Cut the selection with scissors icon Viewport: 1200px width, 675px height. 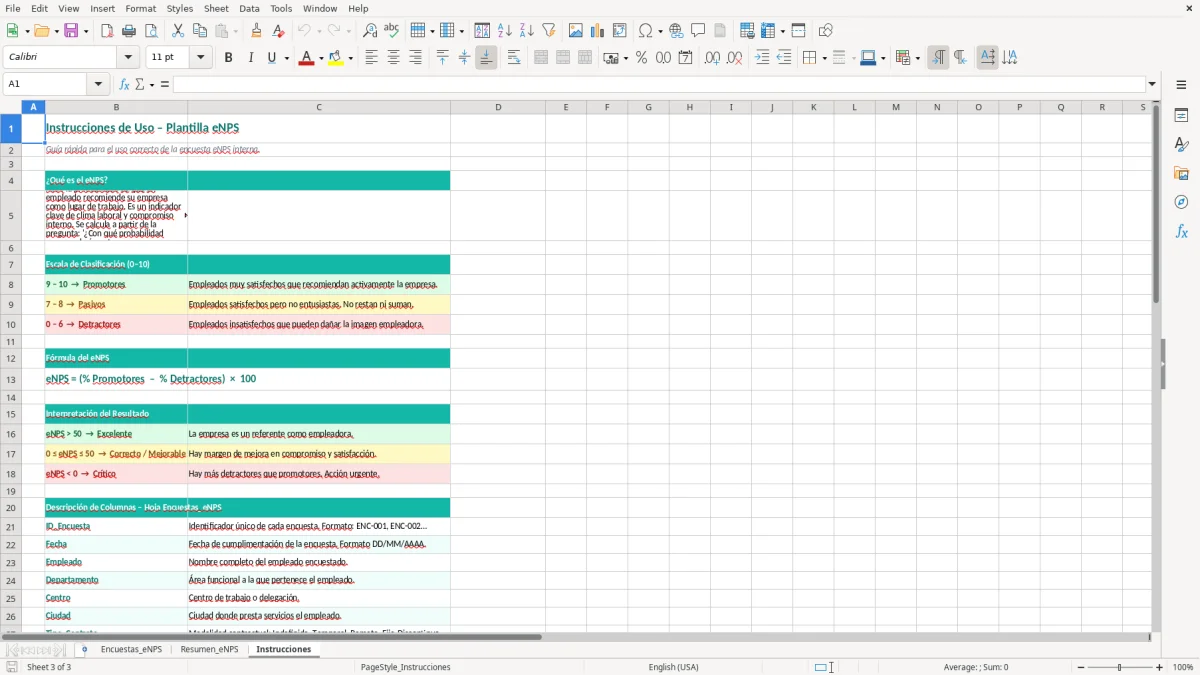coord(178,31)
